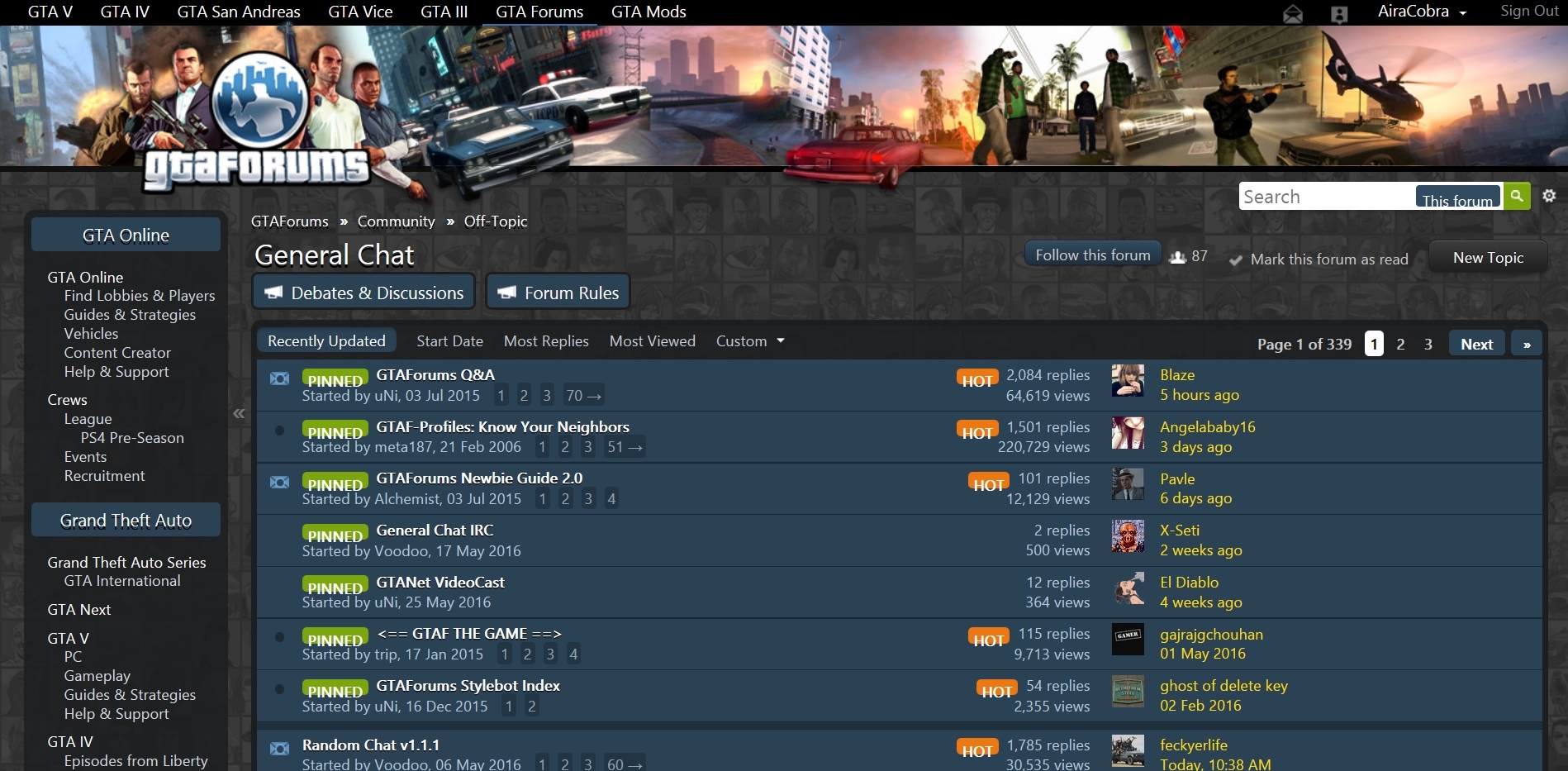Screen dimensions: 1568x771
Task: Open advanced search gear icon
Action: click(1549, 196)
